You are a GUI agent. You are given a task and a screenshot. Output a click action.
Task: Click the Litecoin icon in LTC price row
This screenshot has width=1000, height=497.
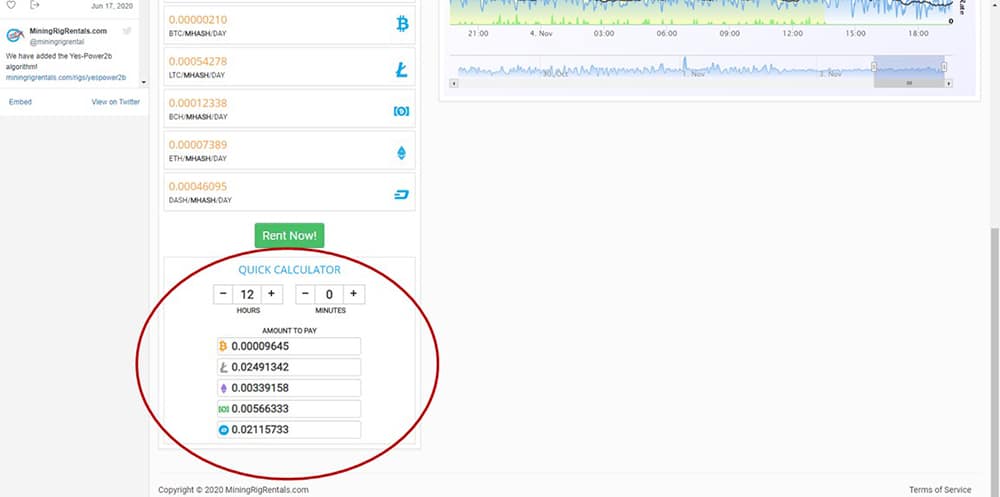403,69
